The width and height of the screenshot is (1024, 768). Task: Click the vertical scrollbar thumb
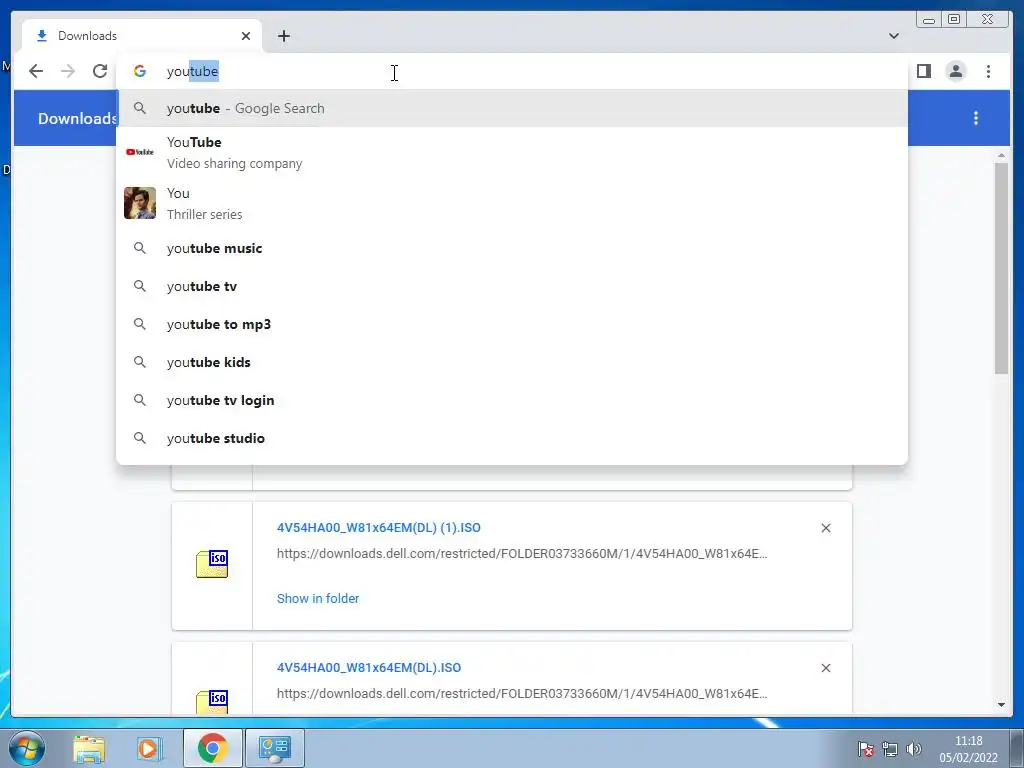1001,268
